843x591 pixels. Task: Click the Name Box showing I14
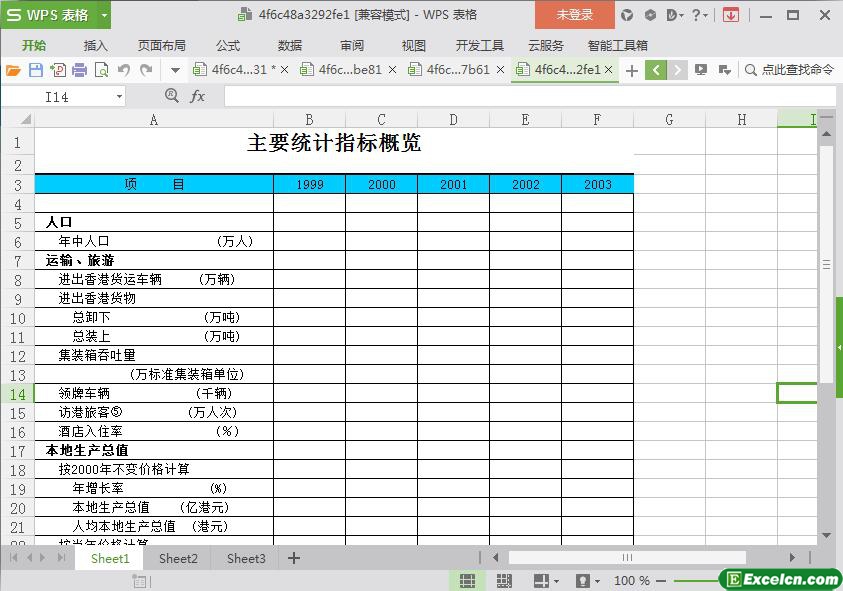click(x=56, y=97)
